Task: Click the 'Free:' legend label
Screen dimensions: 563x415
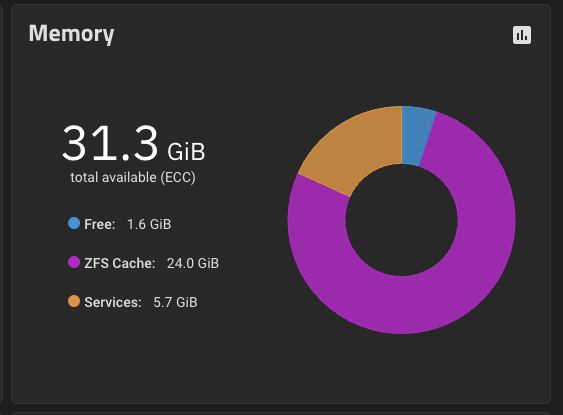Action: (x=100, y=224)
